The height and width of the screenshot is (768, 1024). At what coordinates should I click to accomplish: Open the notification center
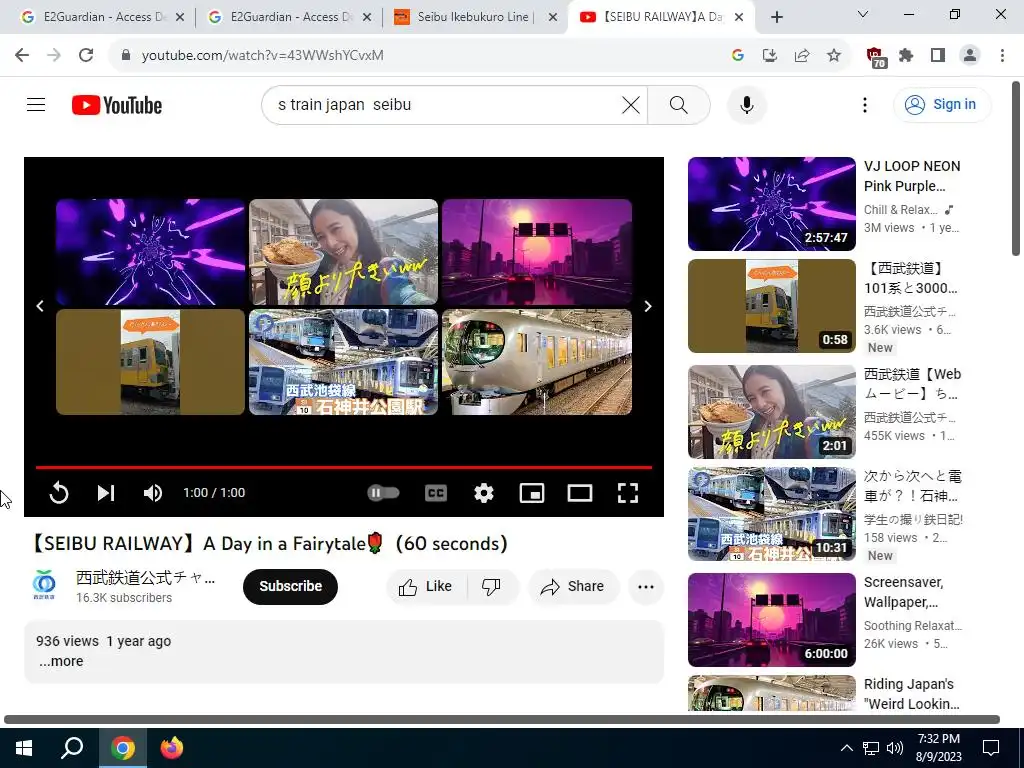(x=991, y=748)
